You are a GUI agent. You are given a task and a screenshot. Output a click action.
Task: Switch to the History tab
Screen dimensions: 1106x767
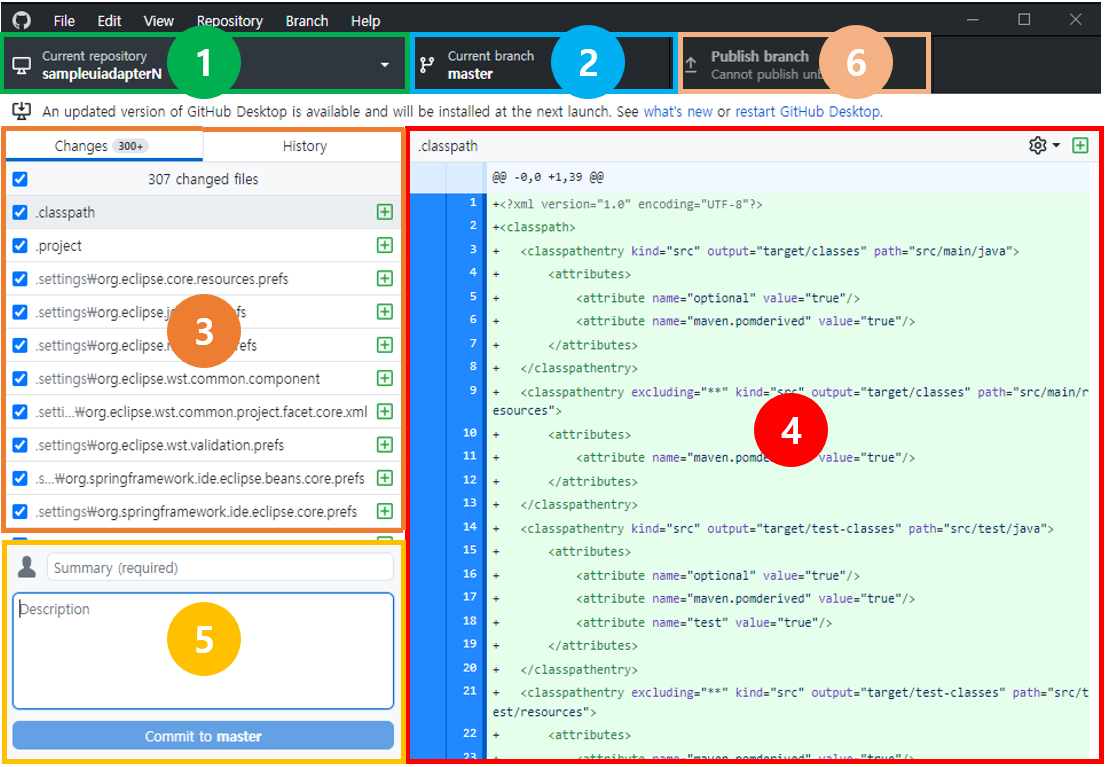tap(304, 146)
